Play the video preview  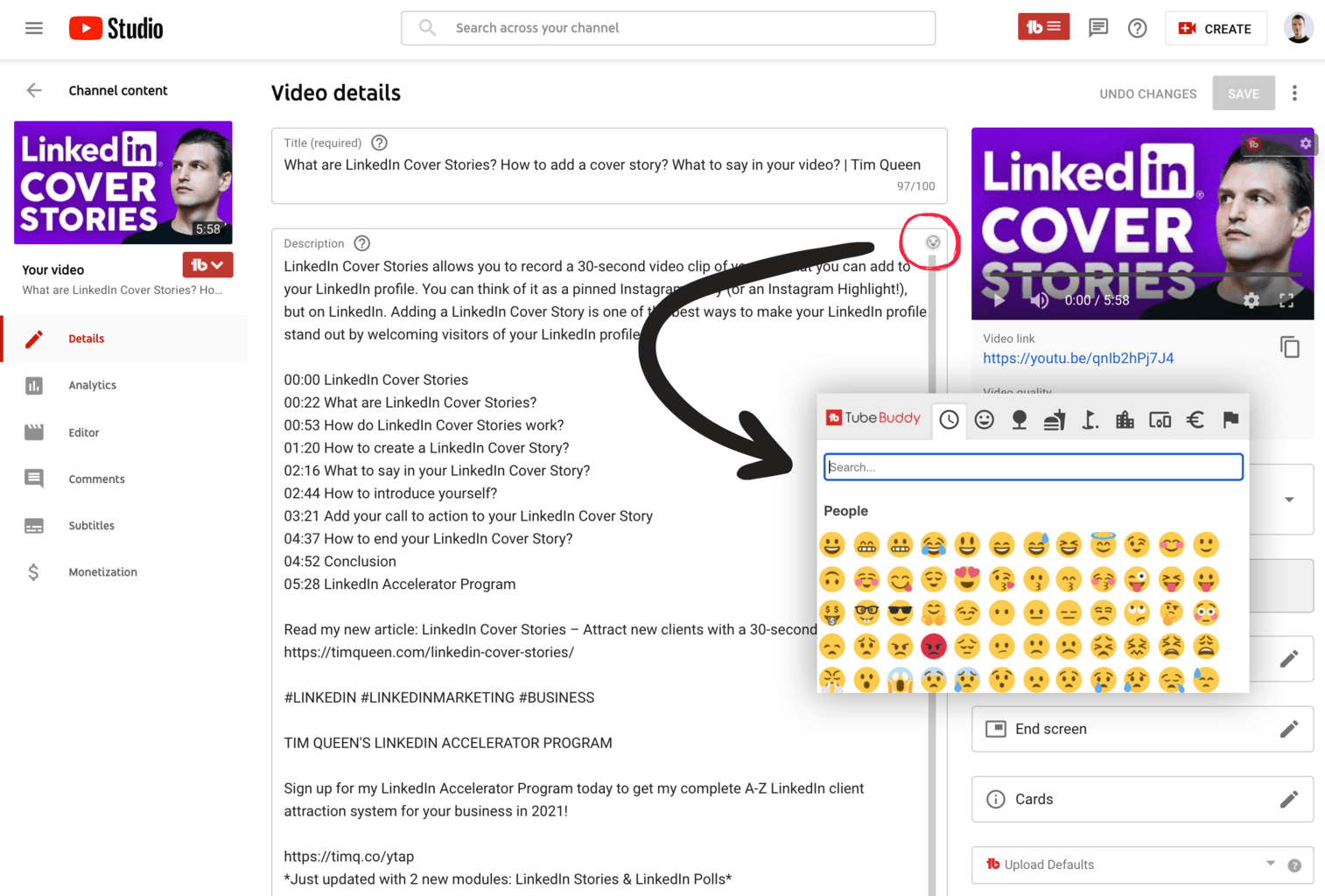click(x=999, y=300)
